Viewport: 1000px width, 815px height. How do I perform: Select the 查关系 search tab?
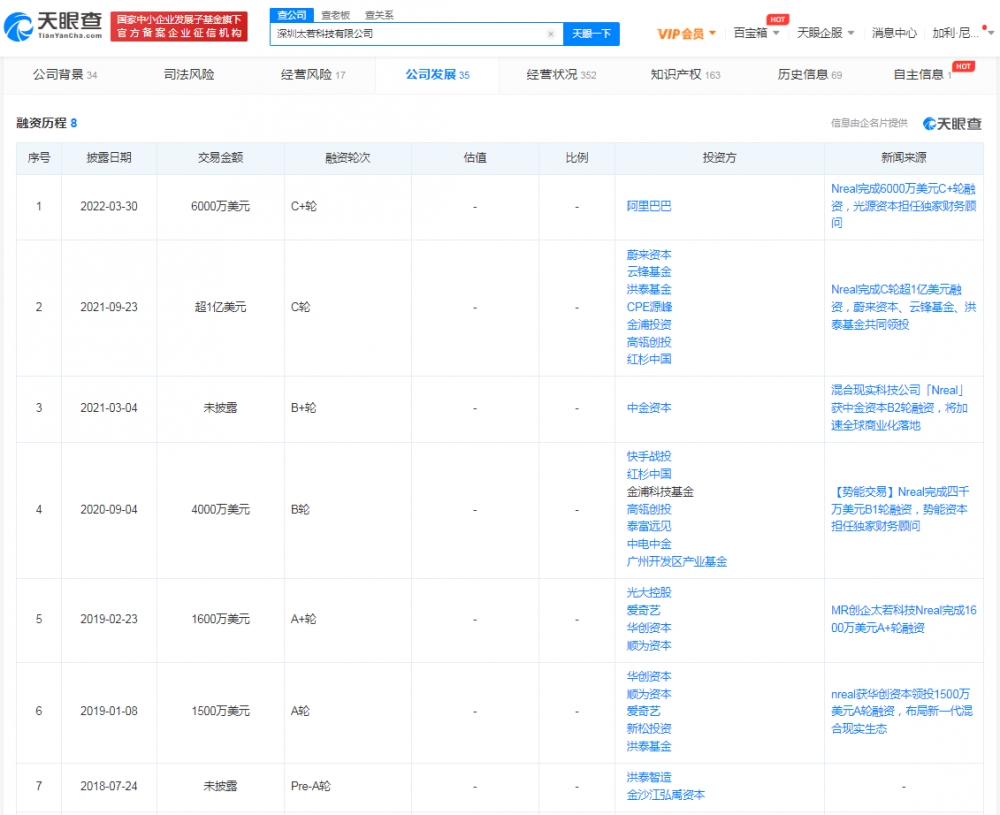379,15
